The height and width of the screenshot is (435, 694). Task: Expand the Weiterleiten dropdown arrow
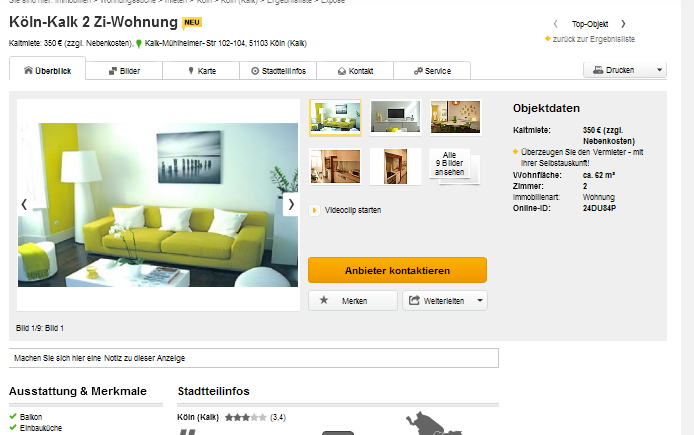(480, 300)
